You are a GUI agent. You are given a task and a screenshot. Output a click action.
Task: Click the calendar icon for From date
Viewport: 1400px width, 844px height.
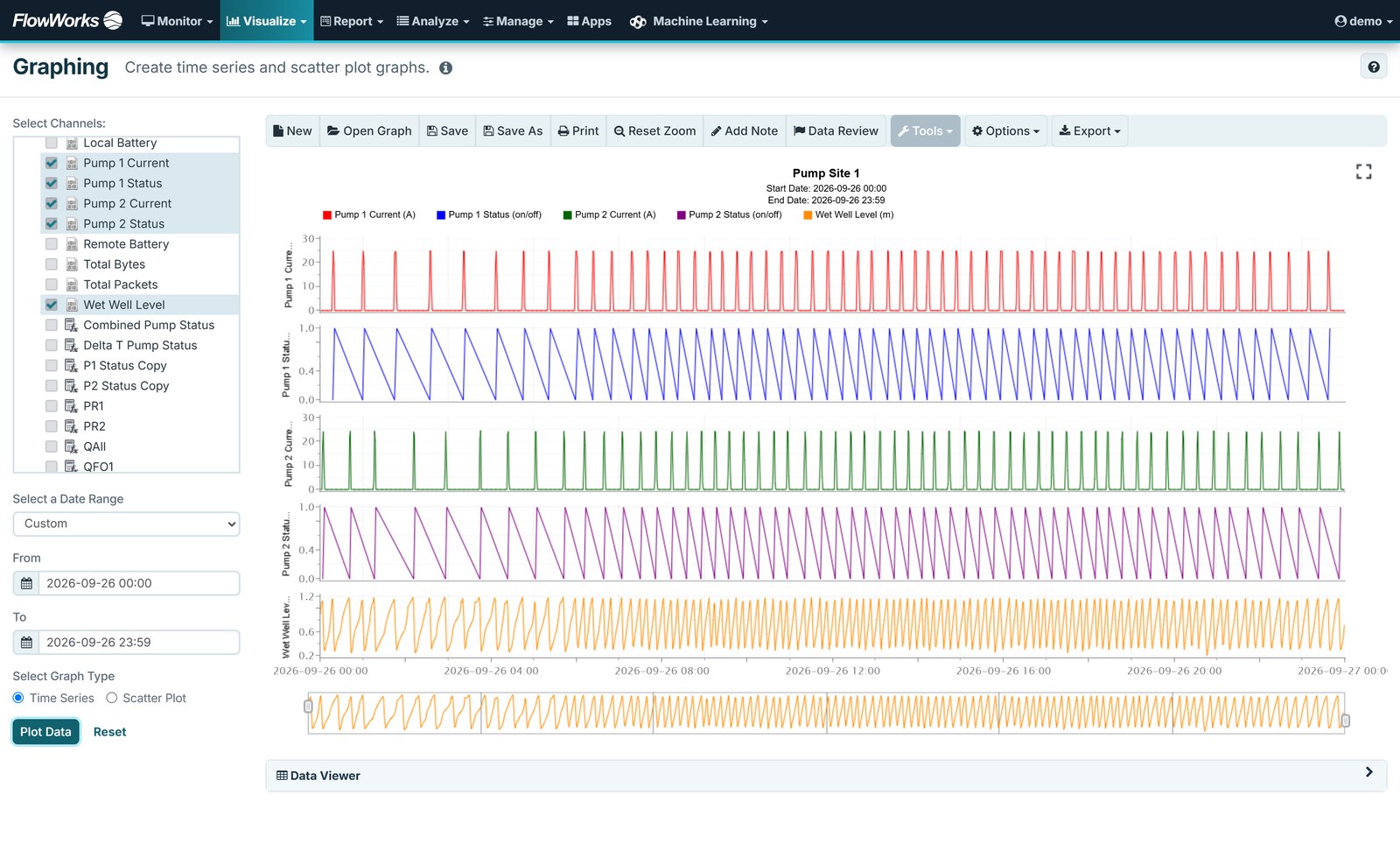pos(26,583)
